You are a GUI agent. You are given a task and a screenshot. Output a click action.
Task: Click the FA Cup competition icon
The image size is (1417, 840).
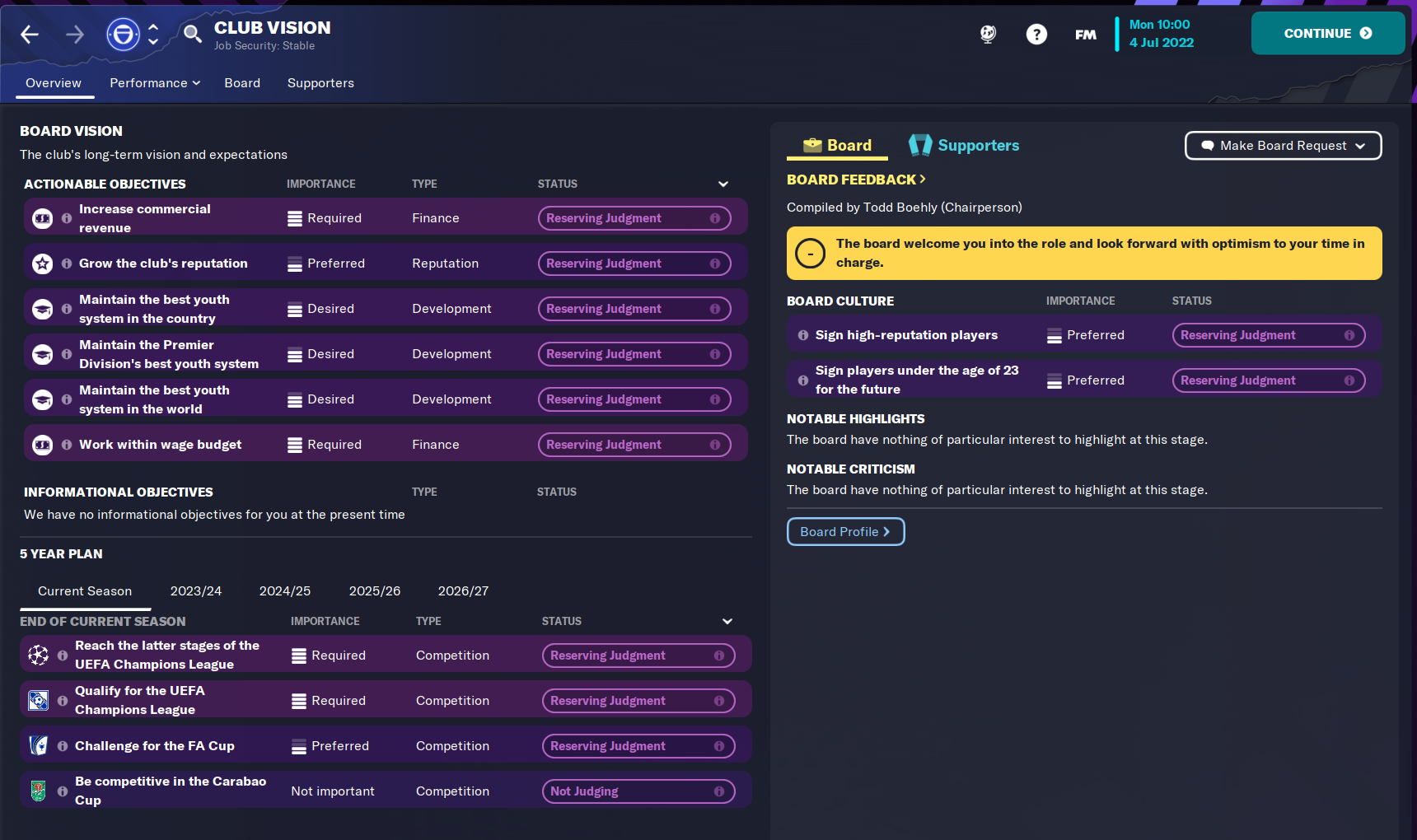point(38,746)
